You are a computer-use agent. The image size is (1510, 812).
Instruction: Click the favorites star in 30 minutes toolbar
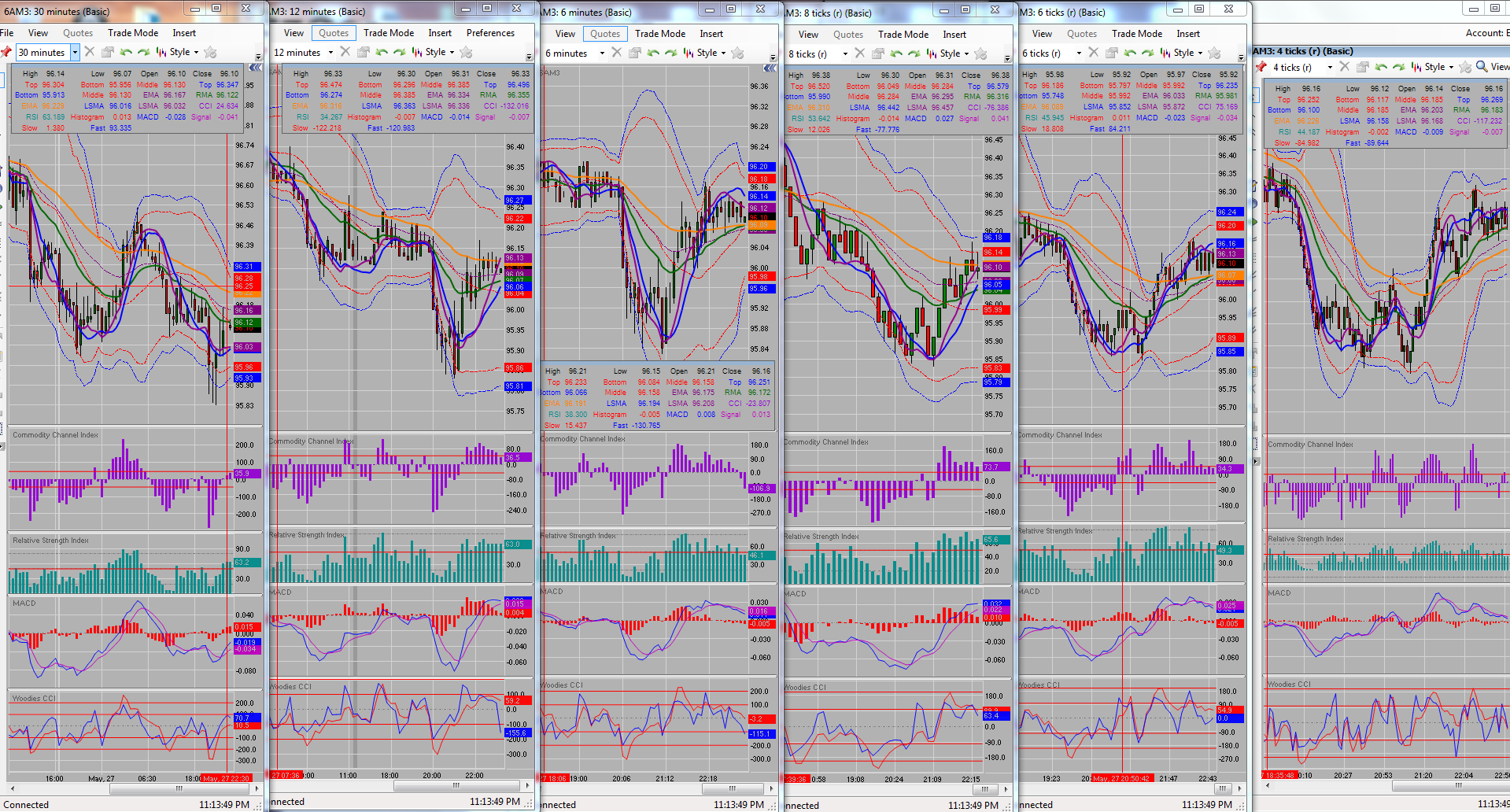click(210, 52)
